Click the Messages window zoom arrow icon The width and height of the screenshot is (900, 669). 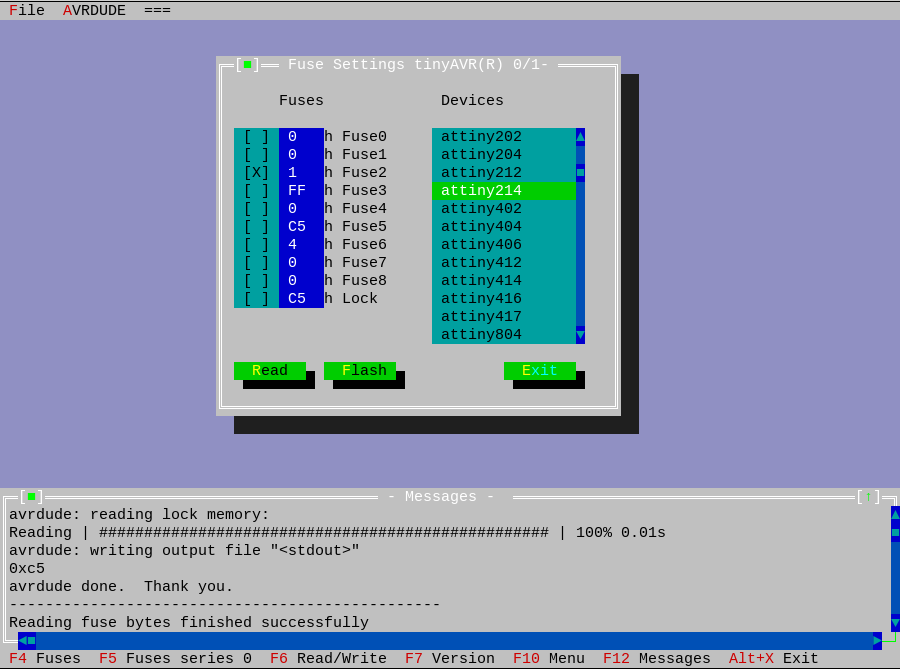pos(868,496)
